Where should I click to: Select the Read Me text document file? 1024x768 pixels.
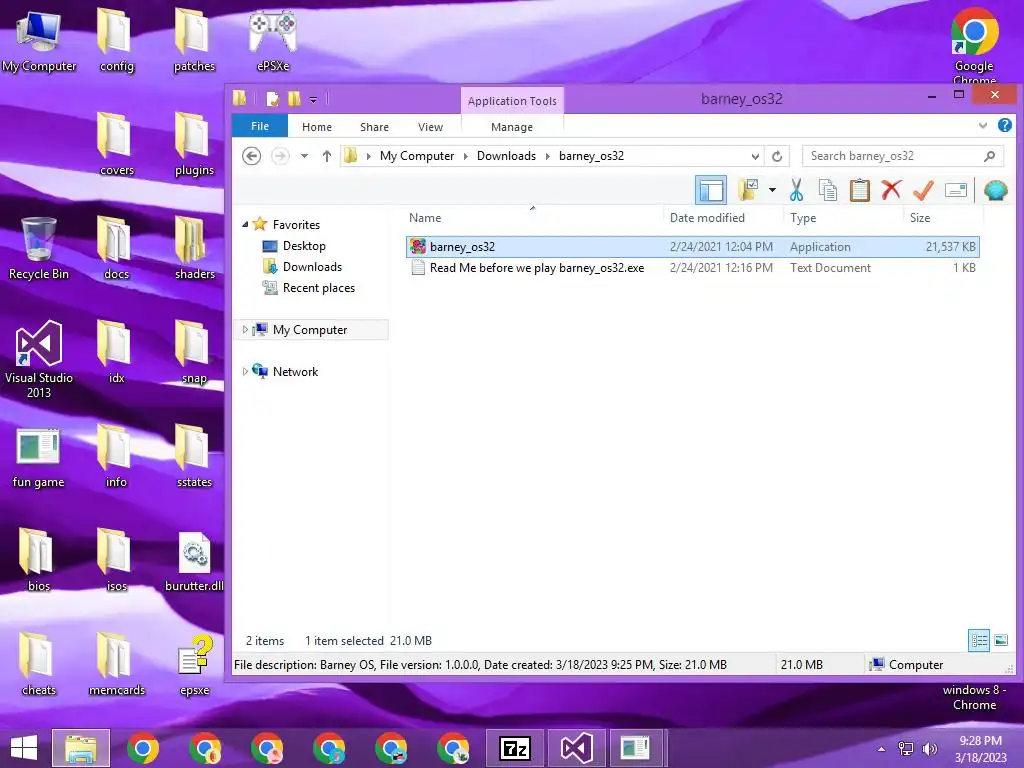point(692,268)
